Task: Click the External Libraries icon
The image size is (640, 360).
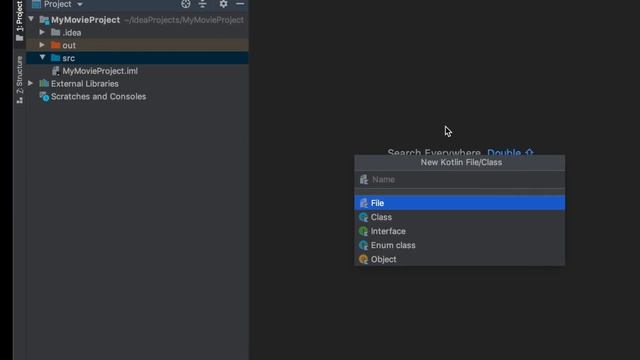Action: pyautogui.click(x=44, y=83)
